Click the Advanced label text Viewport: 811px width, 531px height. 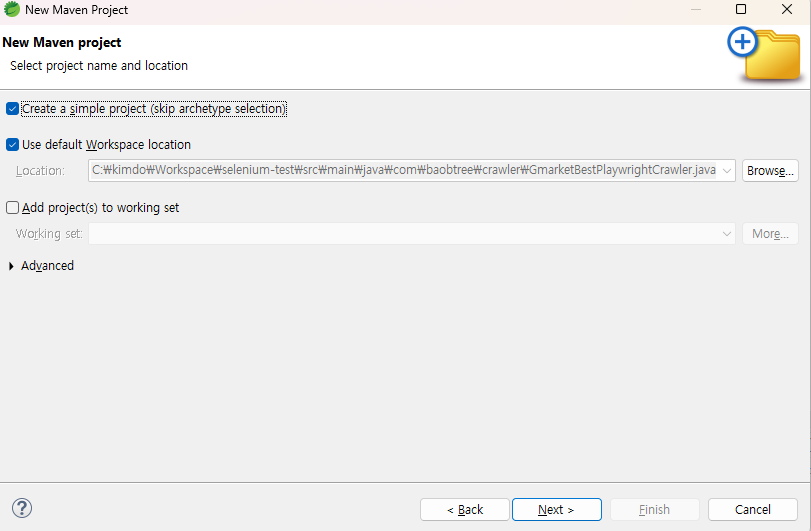click(x=47, y=266)
